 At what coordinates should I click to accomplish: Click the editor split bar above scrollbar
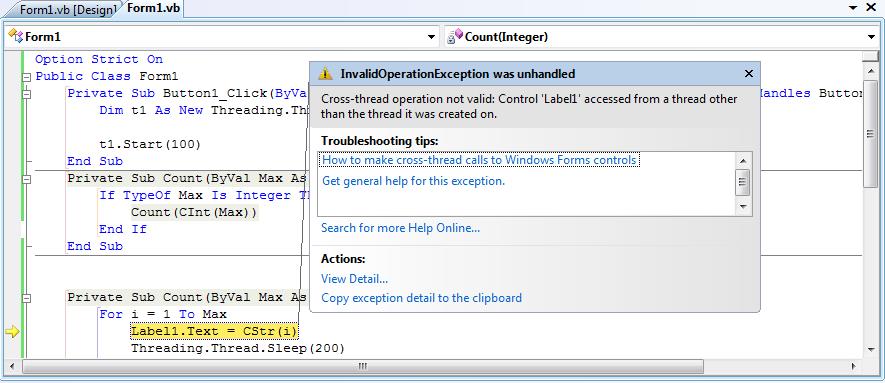pyautogui.click(x=871, y=55)
